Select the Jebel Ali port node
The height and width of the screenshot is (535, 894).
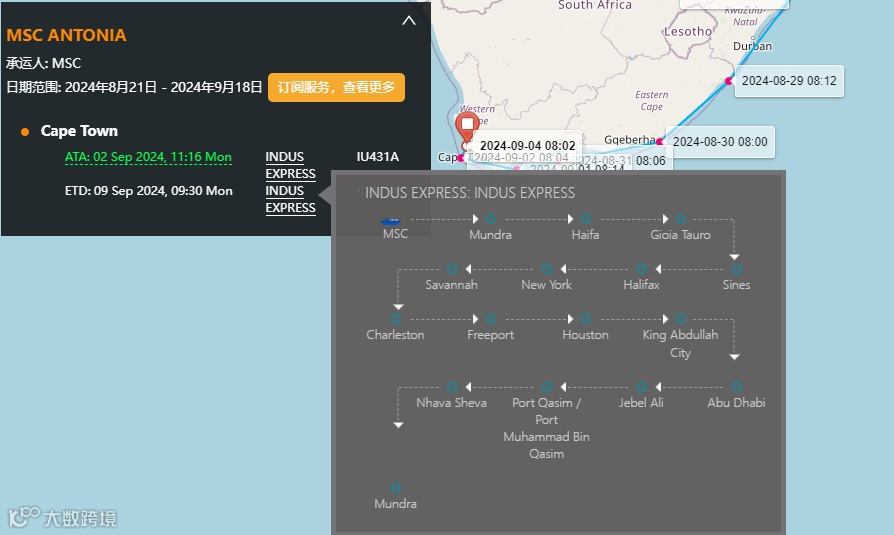(641, 387)
